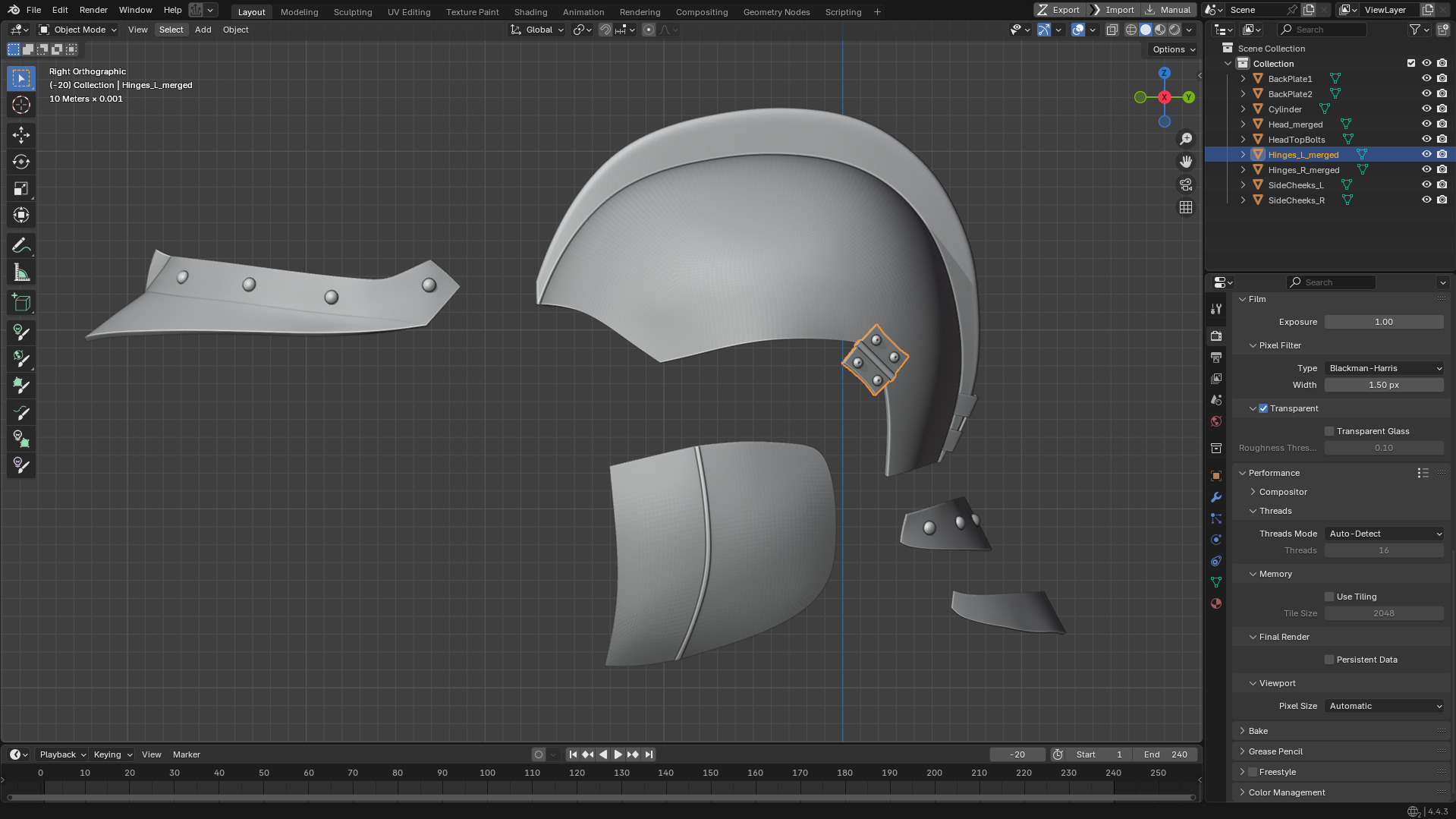
Task: Hide Cylinder in viewport
Action: (x=1426, y=109)
